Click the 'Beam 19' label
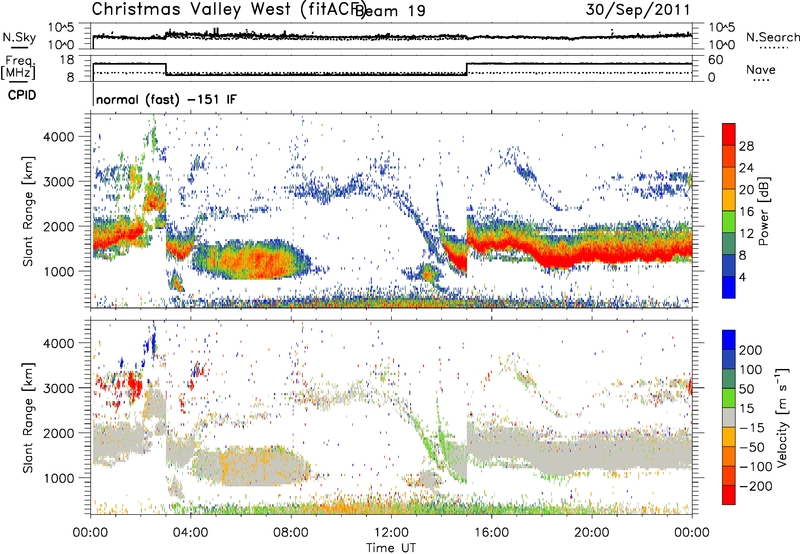 coord(390,11)
